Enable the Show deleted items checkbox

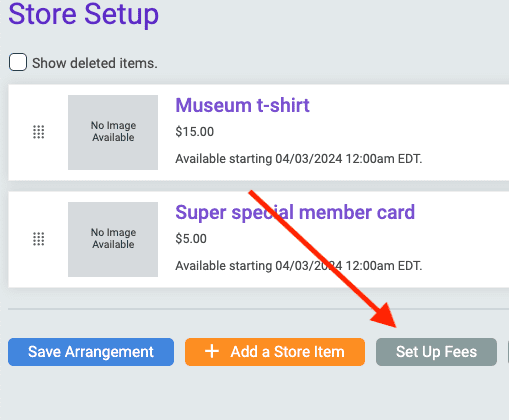click(18, 62)
